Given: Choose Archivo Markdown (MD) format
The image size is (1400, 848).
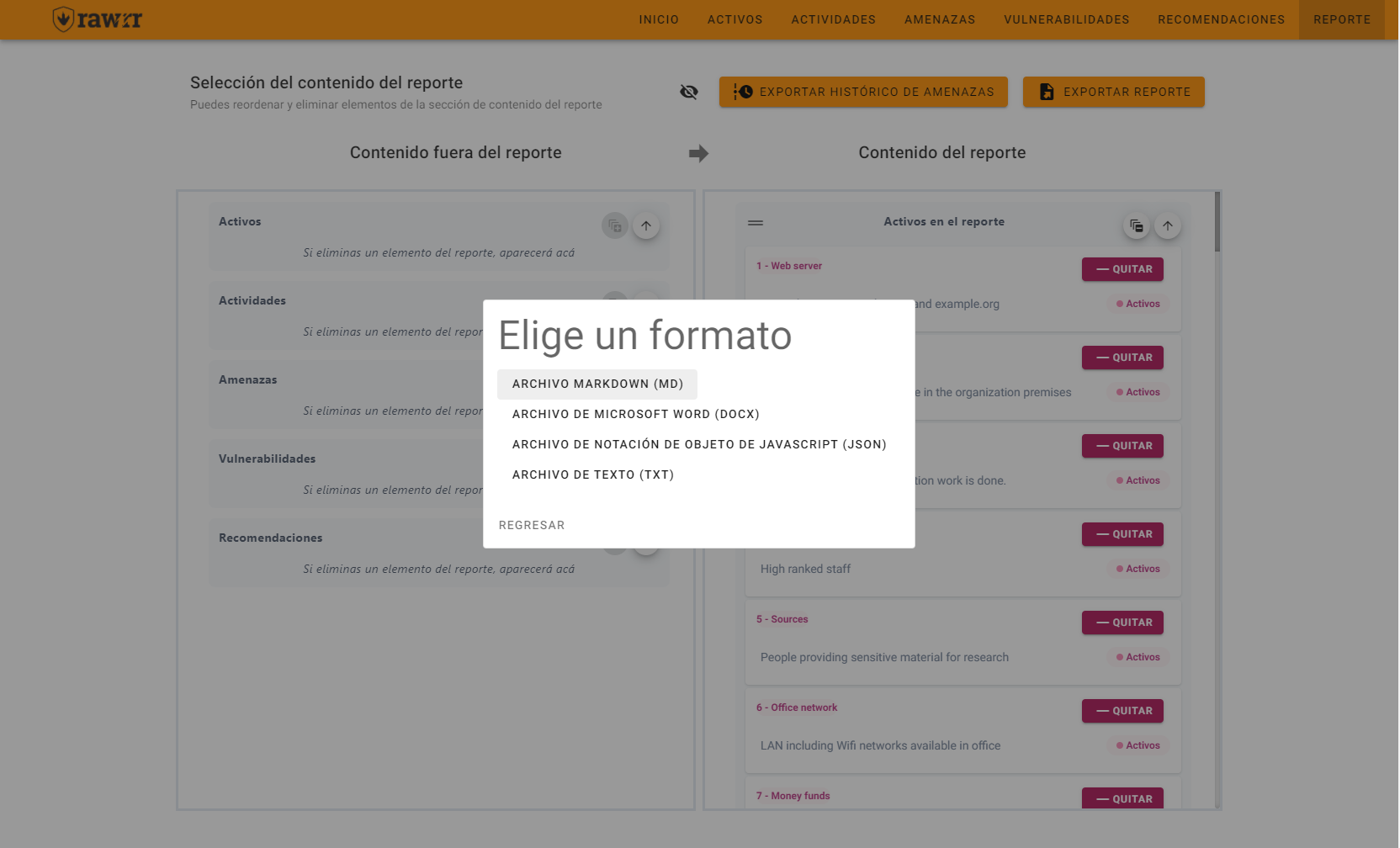Looking at the screenshot, I should 597,384.
